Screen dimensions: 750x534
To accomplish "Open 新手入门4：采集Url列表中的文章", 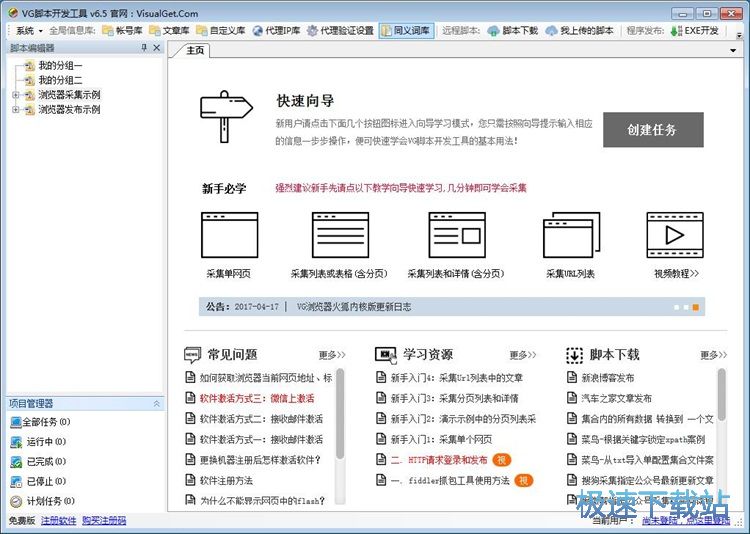I will click(456, 378).
